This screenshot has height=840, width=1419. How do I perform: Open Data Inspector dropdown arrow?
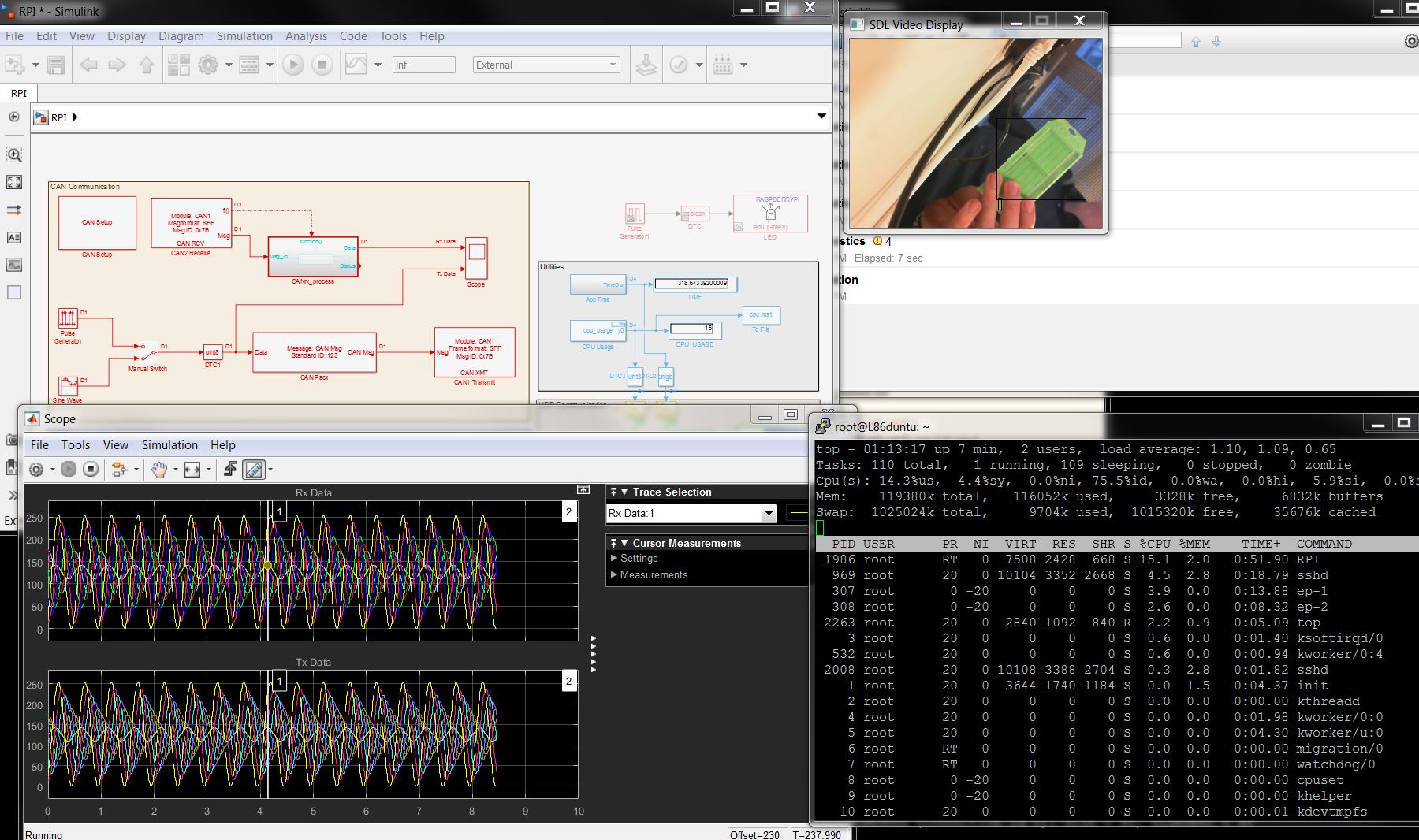tap(378, 65)
